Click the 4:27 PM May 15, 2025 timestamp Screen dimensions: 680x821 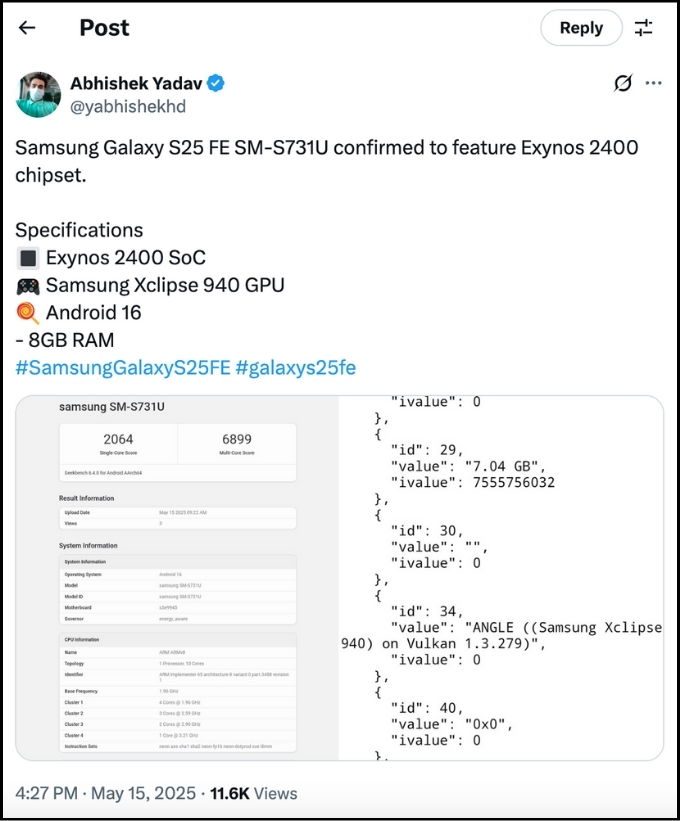click(x=105, y=793)
